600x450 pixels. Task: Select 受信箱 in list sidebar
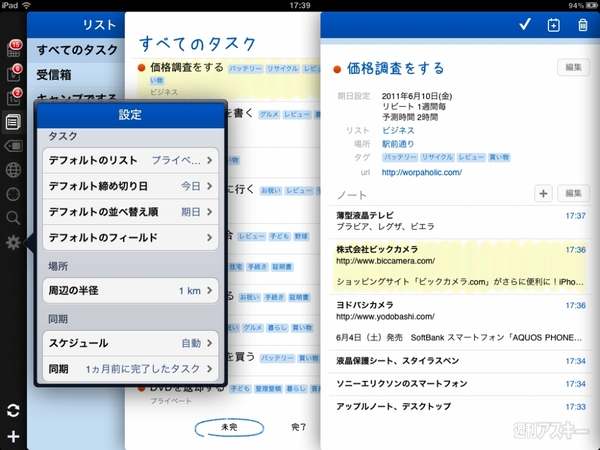[x=77, y=75]
